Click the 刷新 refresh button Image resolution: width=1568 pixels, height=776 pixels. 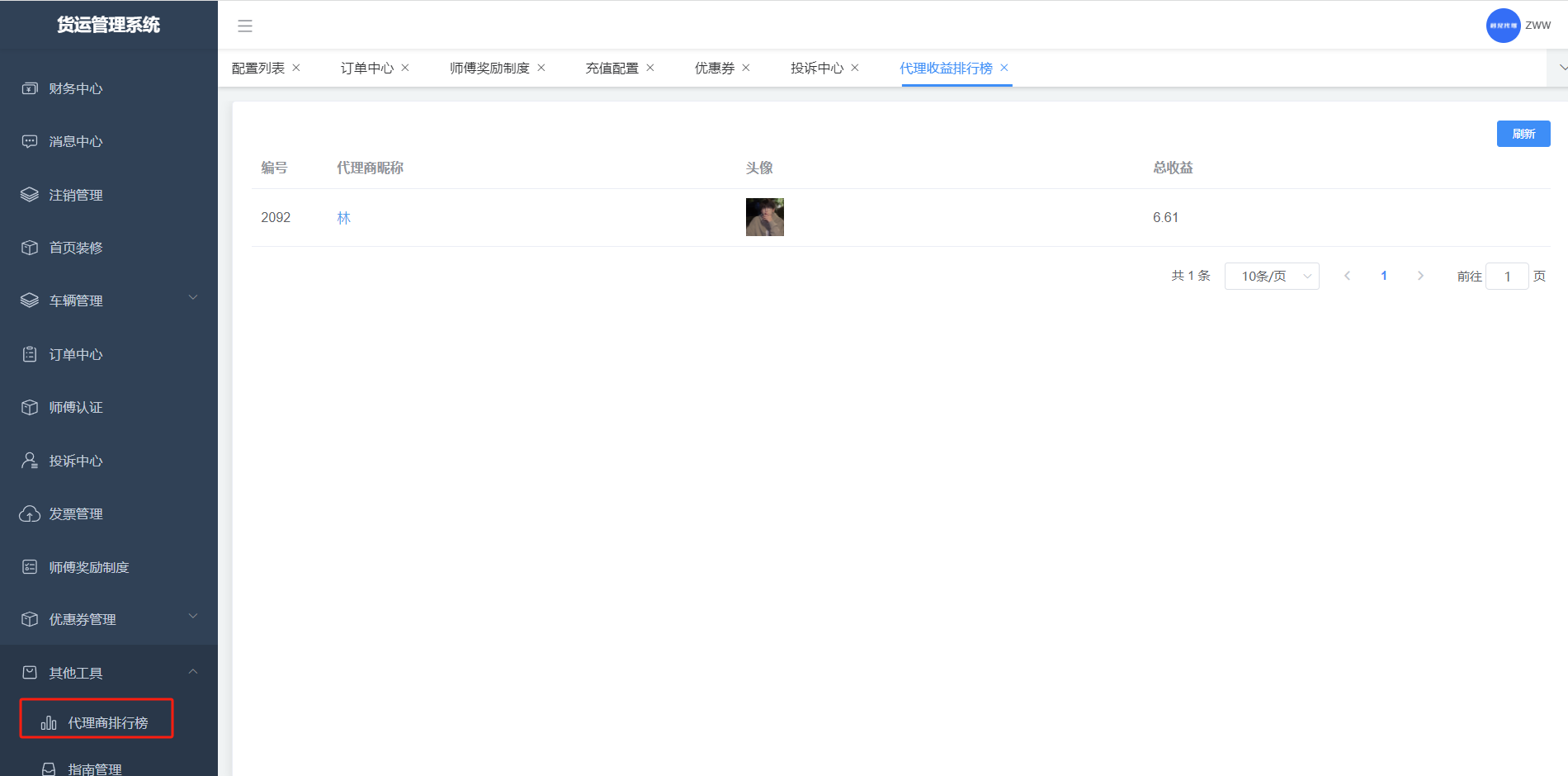1523,134
